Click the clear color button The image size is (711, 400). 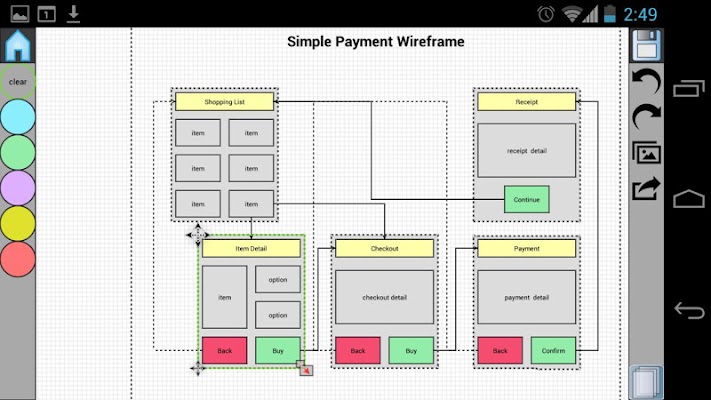click(x=18, y=82)
